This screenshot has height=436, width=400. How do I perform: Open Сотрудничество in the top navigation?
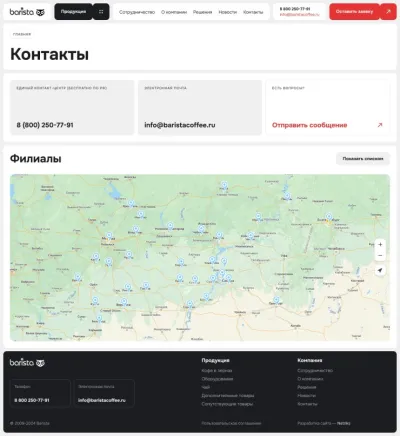tap(137, 12)
